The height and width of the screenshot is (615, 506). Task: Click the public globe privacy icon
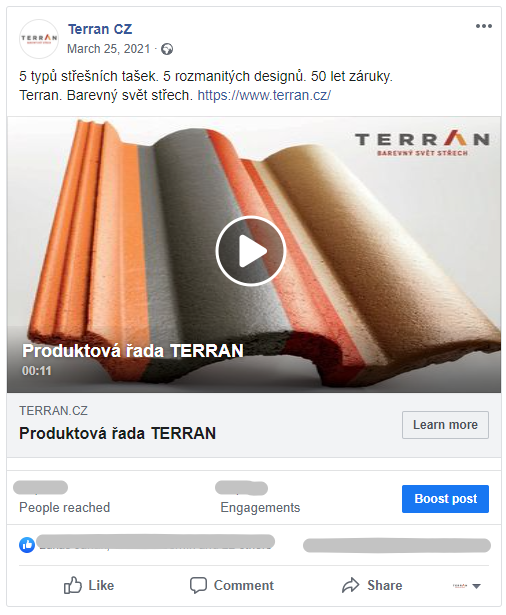[167, 49]
